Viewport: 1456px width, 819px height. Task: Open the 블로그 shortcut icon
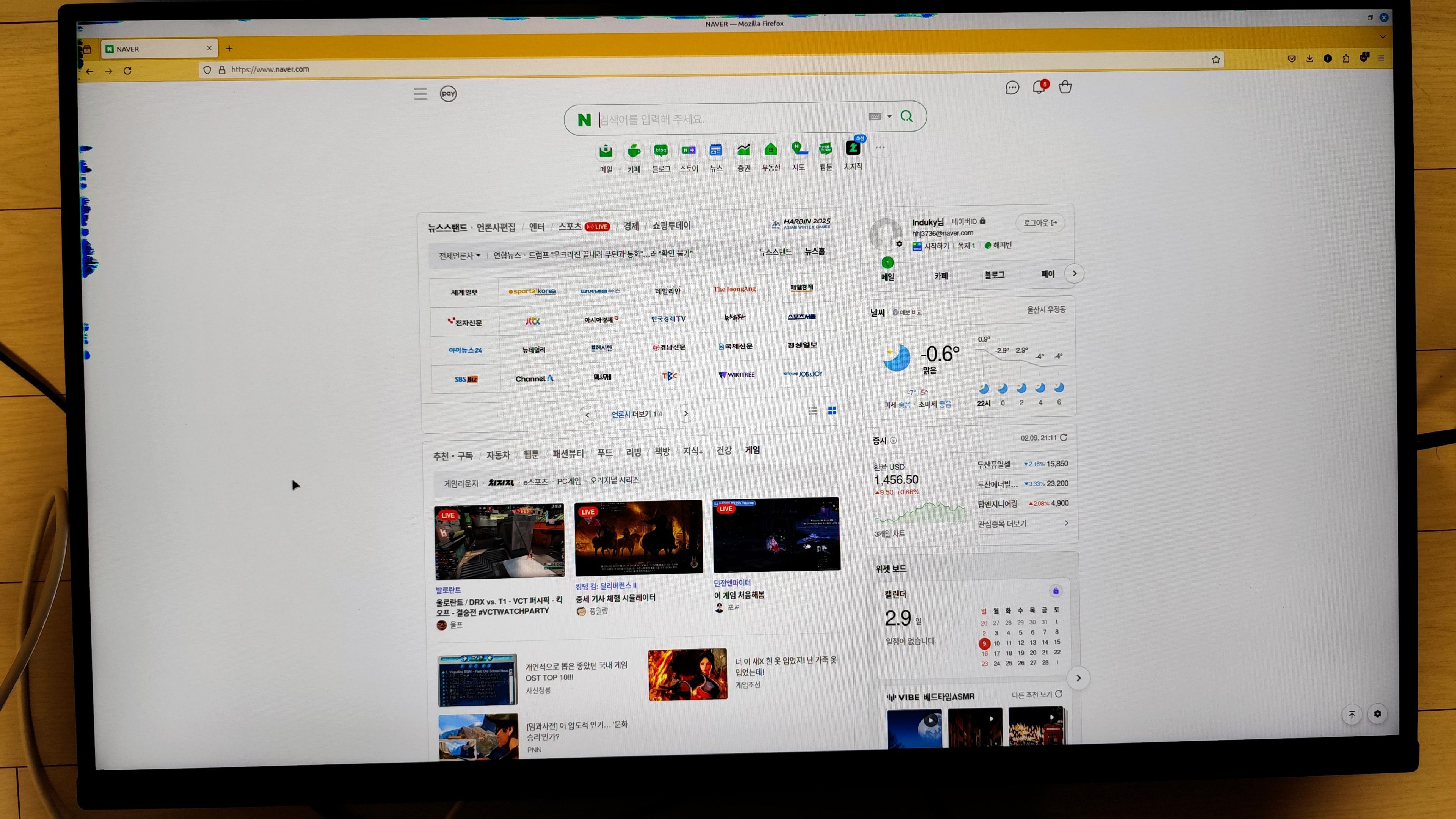pyautogui.click(x=661, y=151)
